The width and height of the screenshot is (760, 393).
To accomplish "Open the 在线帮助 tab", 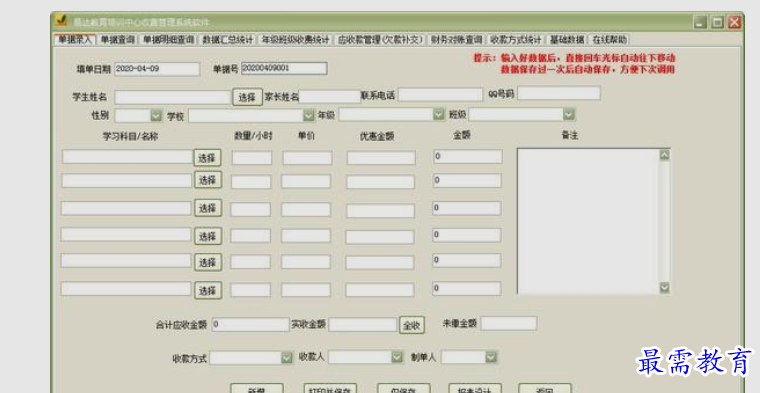I will click(609, 40).
